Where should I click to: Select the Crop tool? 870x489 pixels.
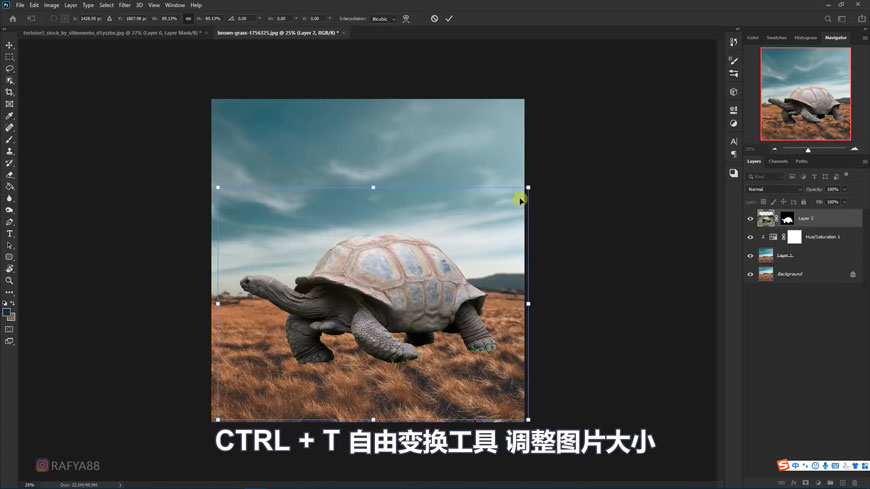pyautogui.click(x=10, y=92)
